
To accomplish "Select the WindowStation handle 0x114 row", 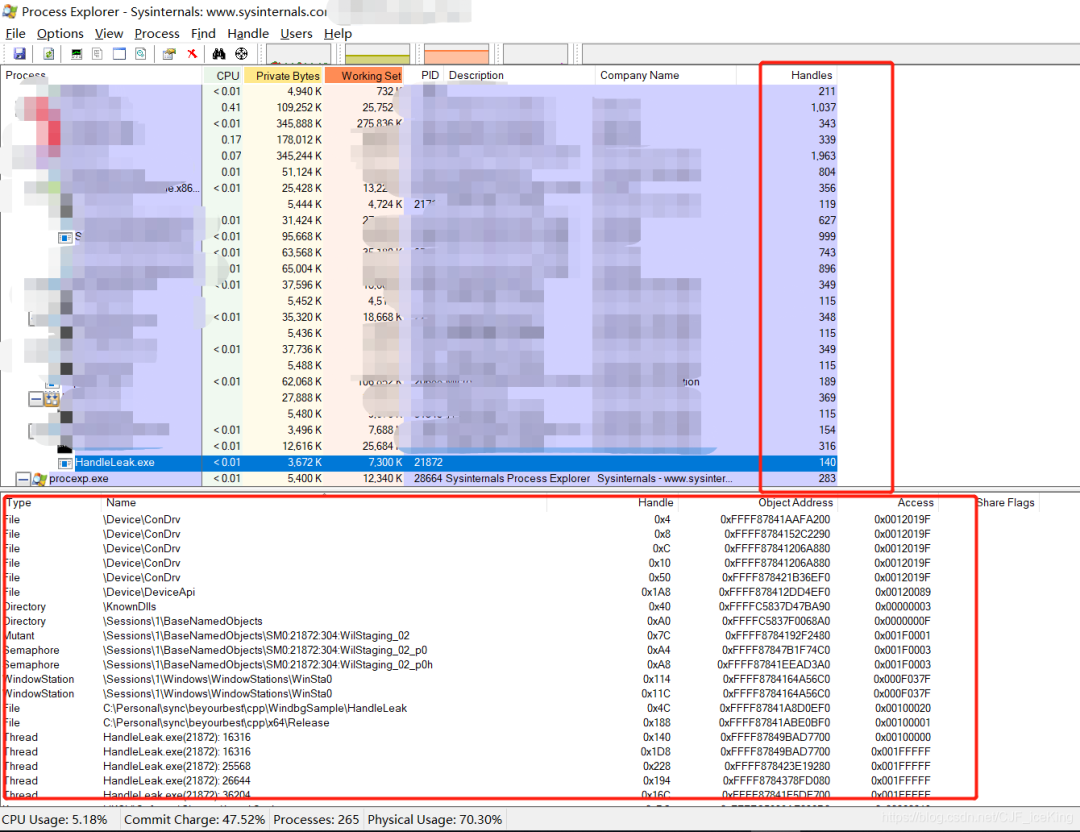I will coord(471,679).
